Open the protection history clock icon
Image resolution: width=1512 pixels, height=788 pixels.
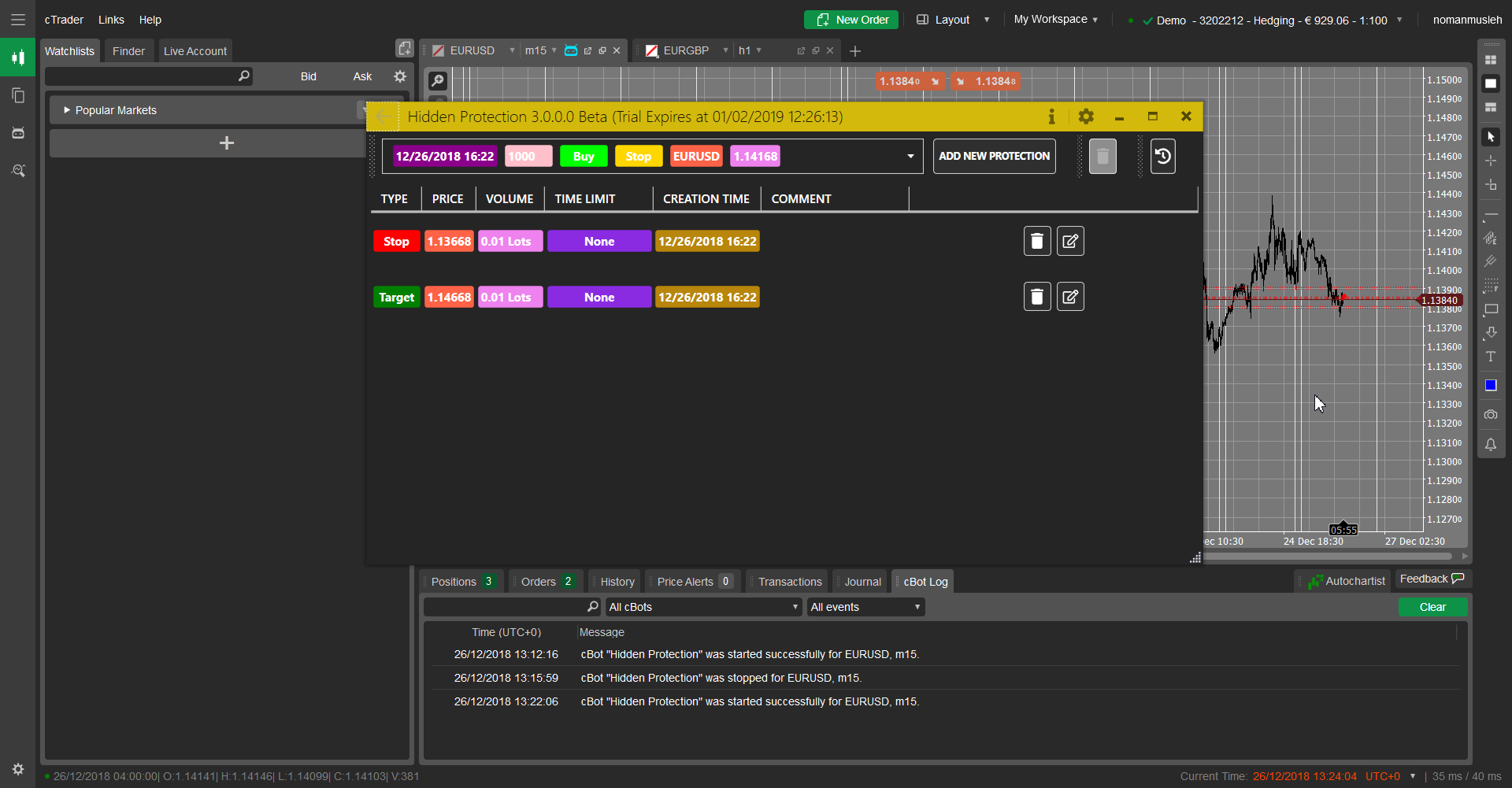point(1162,156)
